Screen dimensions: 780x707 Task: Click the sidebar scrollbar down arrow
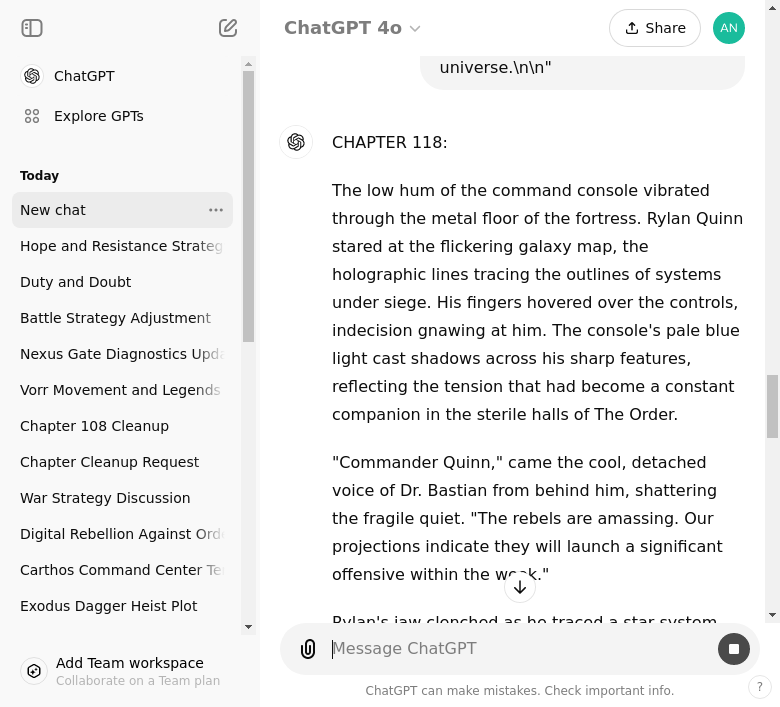pyautogui.click(x=249, y=627)
